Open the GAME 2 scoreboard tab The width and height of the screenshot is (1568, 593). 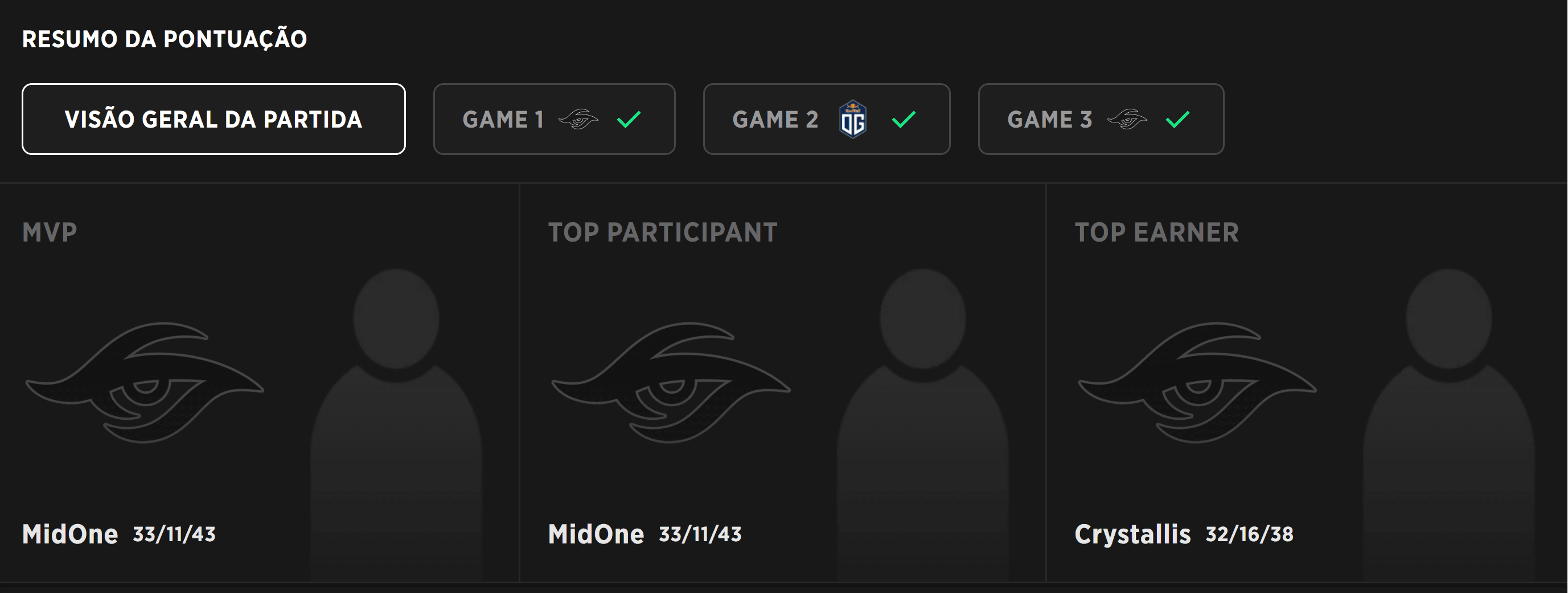coord(826,118)
